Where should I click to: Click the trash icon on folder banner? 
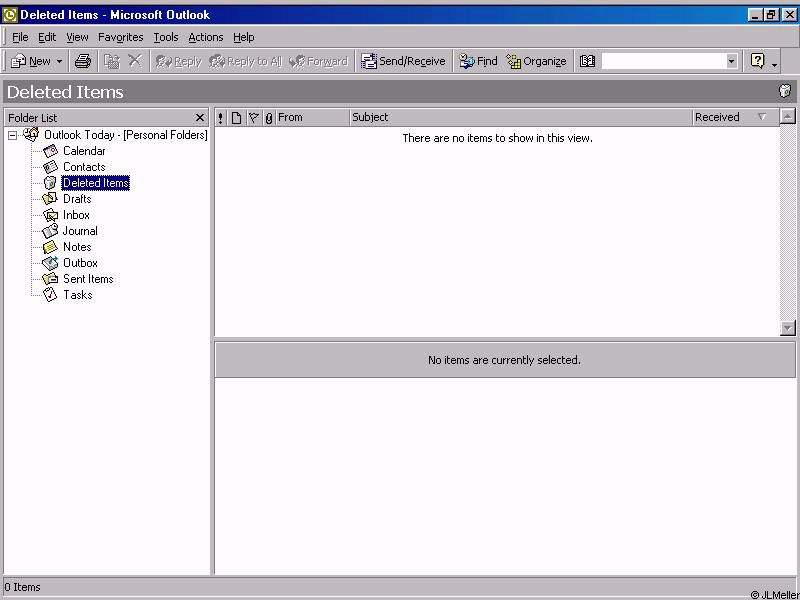pyautogui.click(x=785, y=91)
